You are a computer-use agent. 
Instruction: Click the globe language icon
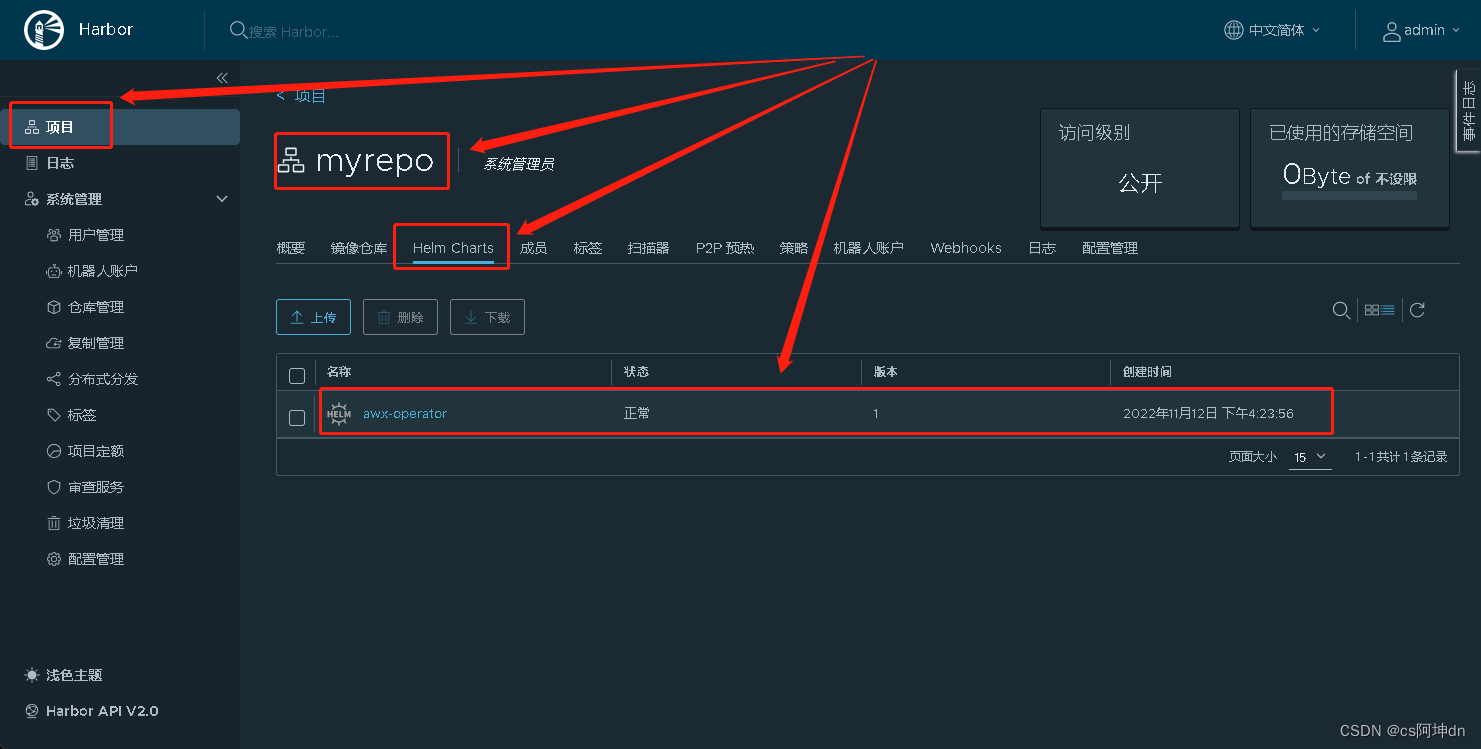click(1234, 30)
